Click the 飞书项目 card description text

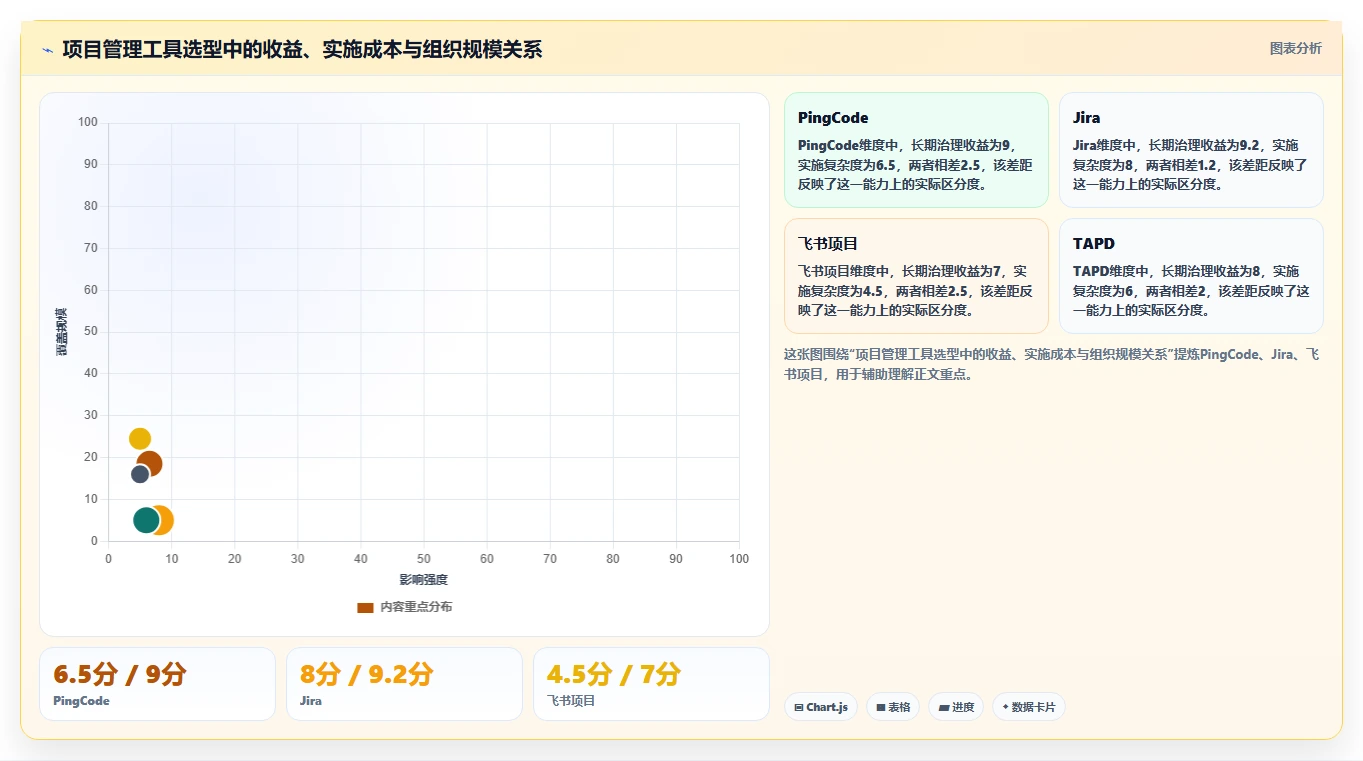click(915, 291)
